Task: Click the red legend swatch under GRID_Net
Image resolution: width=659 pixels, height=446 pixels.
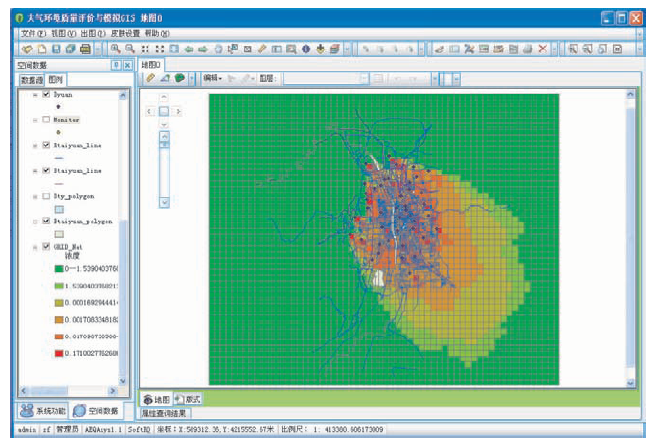Action: [58, 353]
